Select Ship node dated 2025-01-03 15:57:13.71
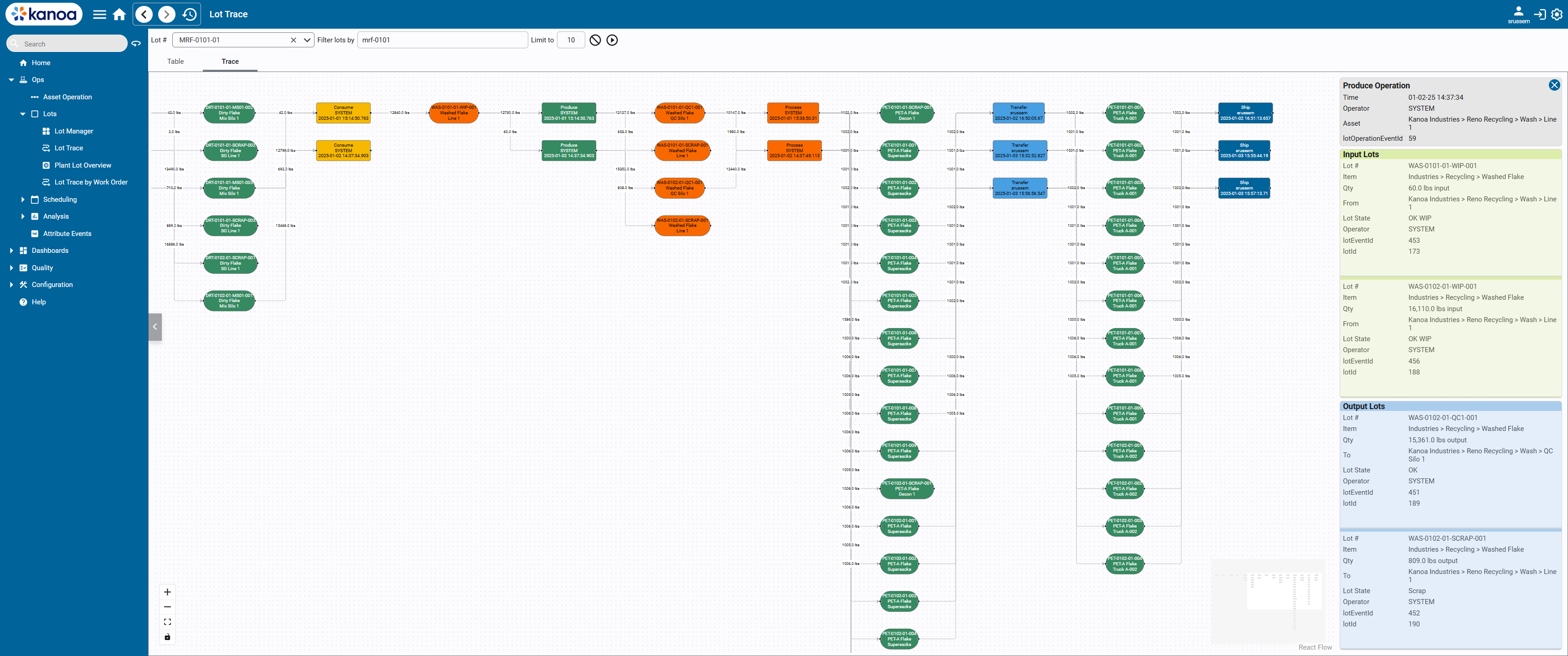The width and height of the screenshot is (1568, 656). [x=1244, y=188]
